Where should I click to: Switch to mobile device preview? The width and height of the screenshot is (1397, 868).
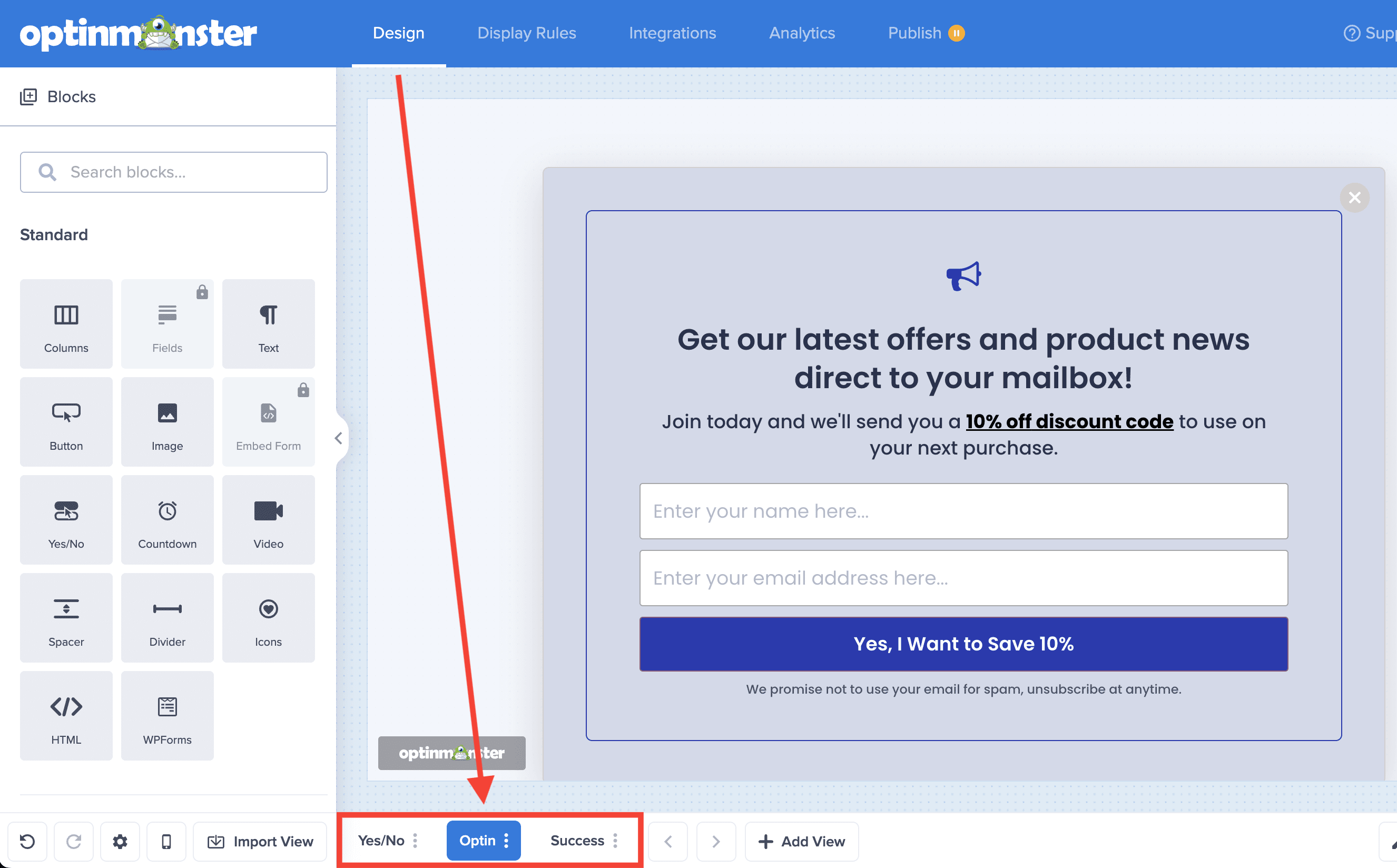pos(166,841)
